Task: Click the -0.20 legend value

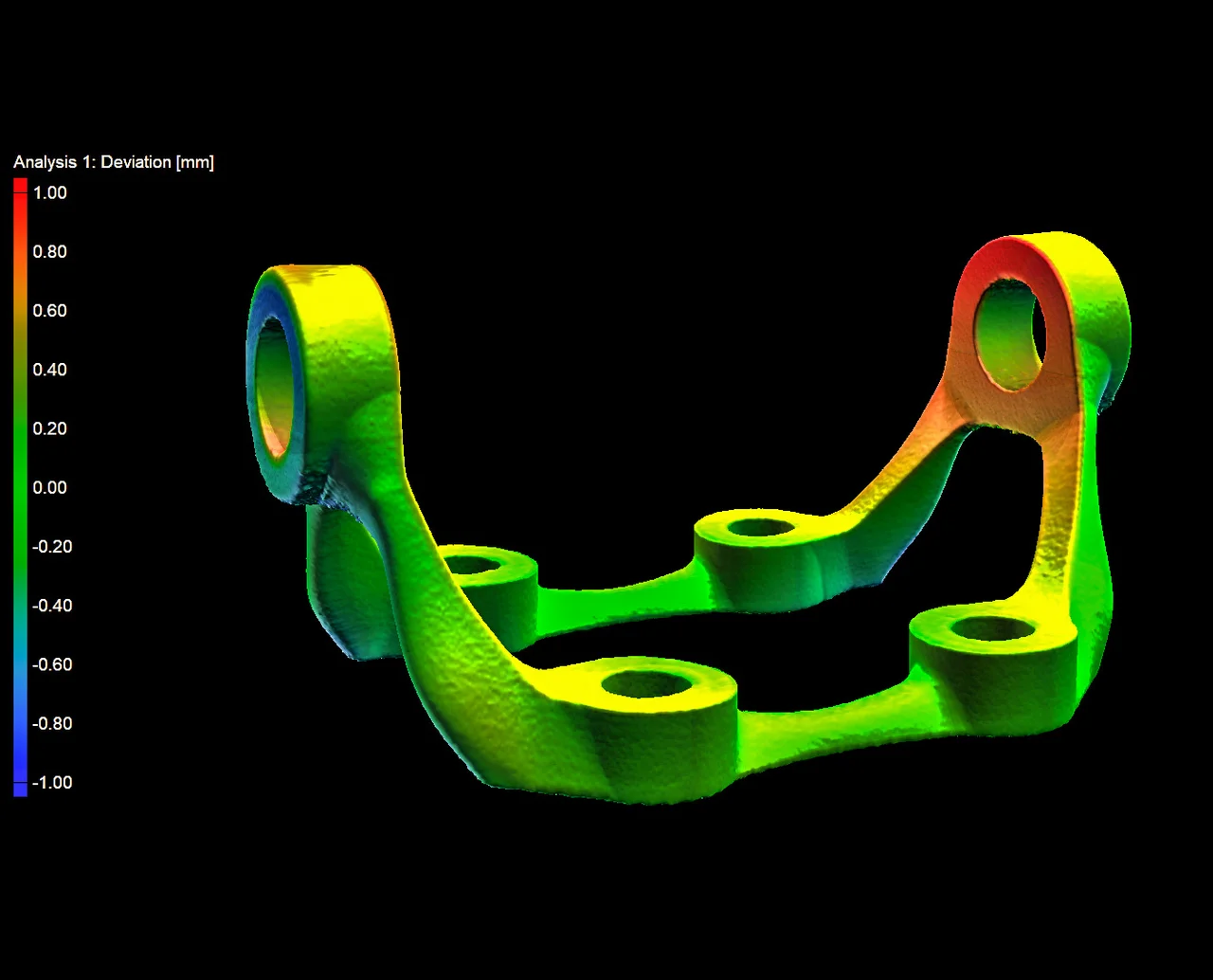Action: (x=52, y=546)
